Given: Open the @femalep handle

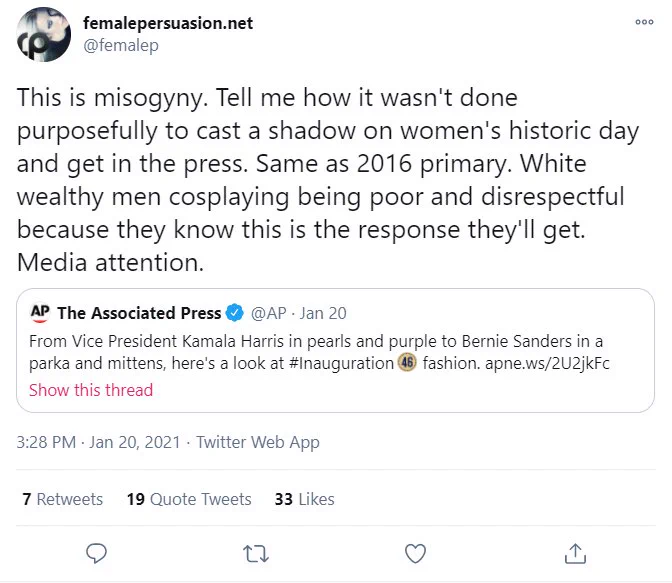Looking at the screenshot, I should (x=121, y=45).
